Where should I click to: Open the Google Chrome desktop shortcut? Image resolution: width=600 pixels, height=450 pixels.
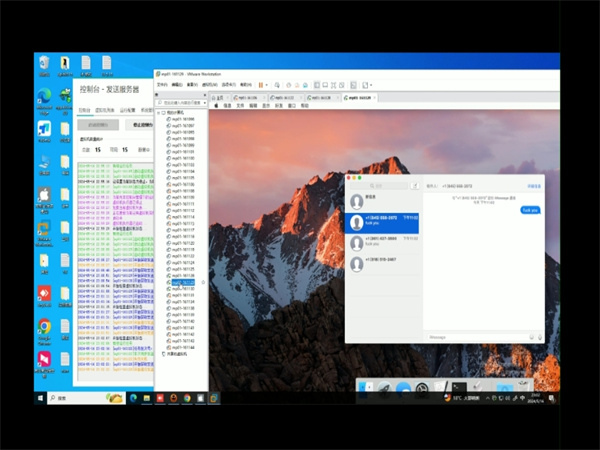tap(44, 326)
